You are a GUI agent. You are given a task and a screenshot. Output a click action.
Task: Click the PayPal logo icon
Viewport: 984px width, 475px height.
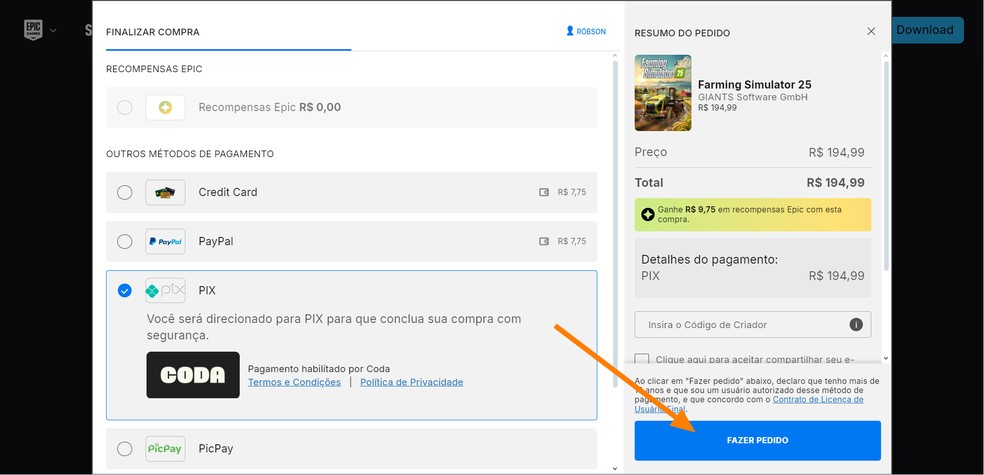pyautogui.click(x=166, y=242)
